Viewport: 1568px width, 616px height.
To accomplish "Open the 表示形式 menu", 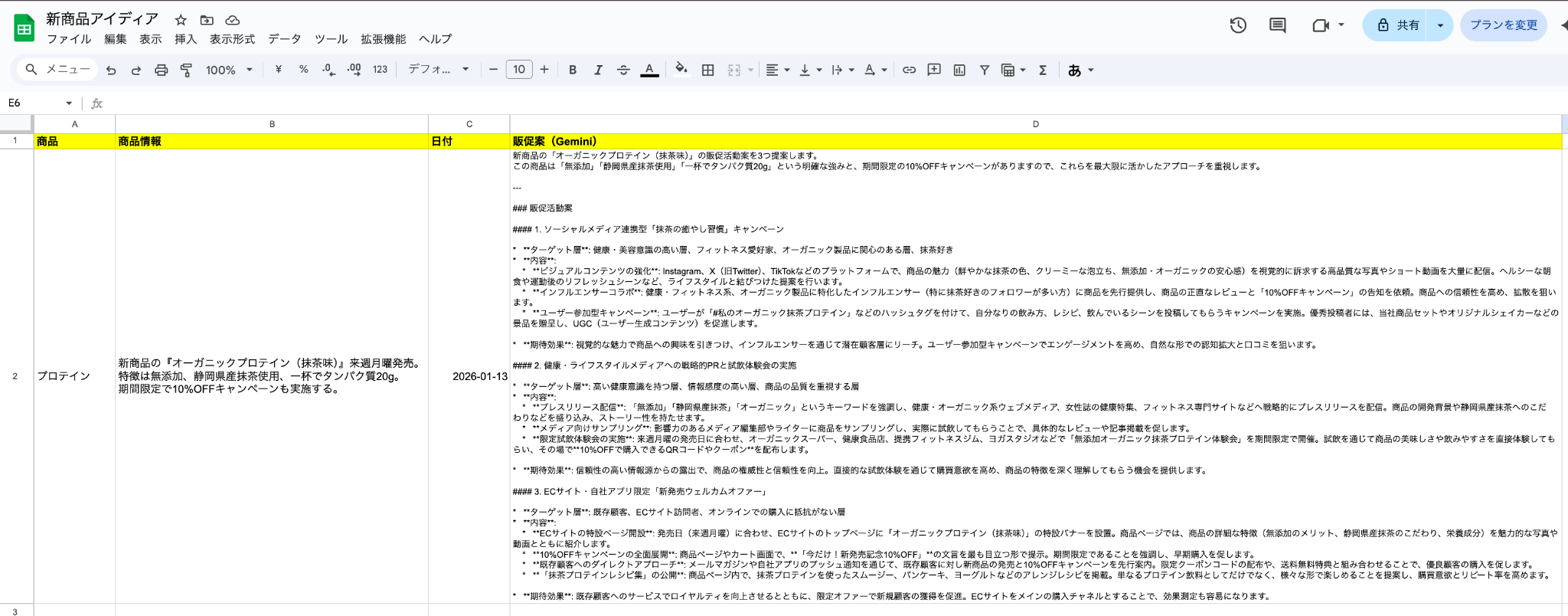I will point(232,39).
